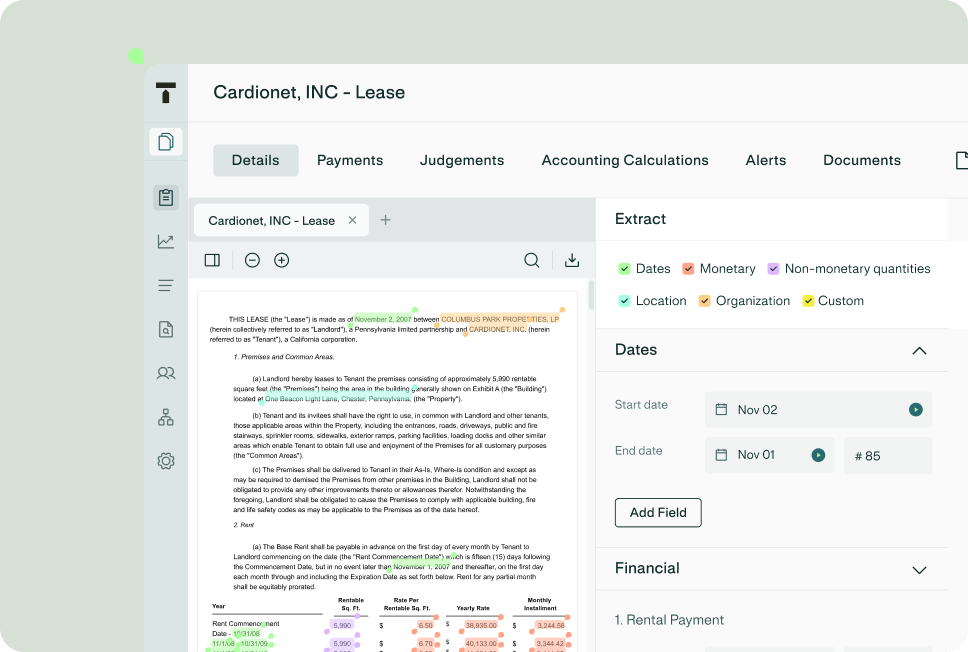Open the users icon in sidebar
The height and width of the screenshot is (652, 968).
(165, 373)
